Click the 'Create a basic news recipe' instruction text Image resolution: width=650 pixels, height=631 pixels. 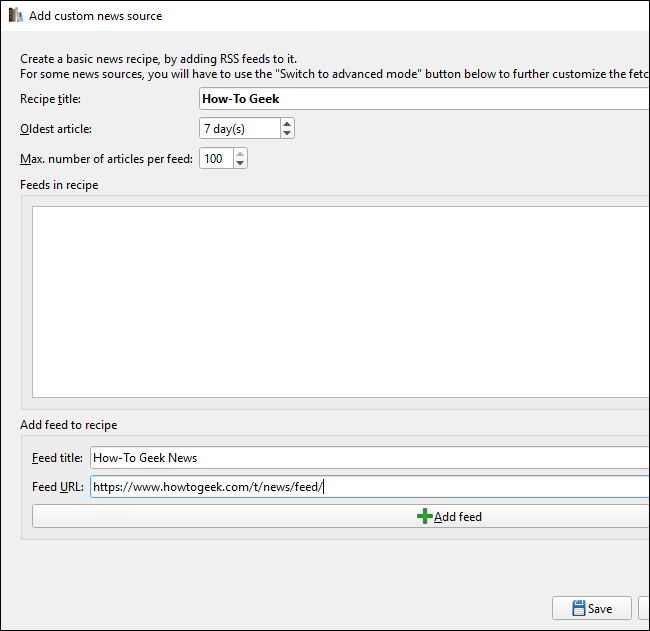pyautogui.click(x=158, y=59)
